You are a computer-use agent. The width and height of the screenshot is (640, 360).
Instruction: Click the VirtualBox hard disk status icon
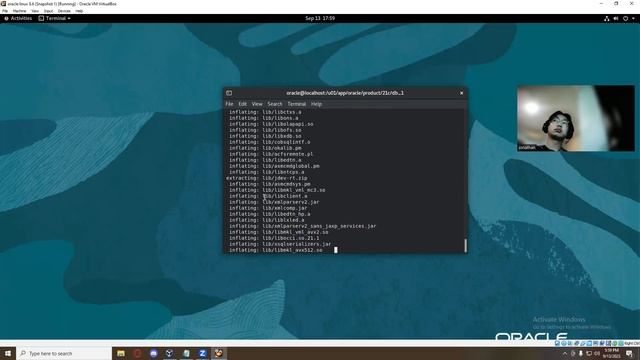pos(557,343)
